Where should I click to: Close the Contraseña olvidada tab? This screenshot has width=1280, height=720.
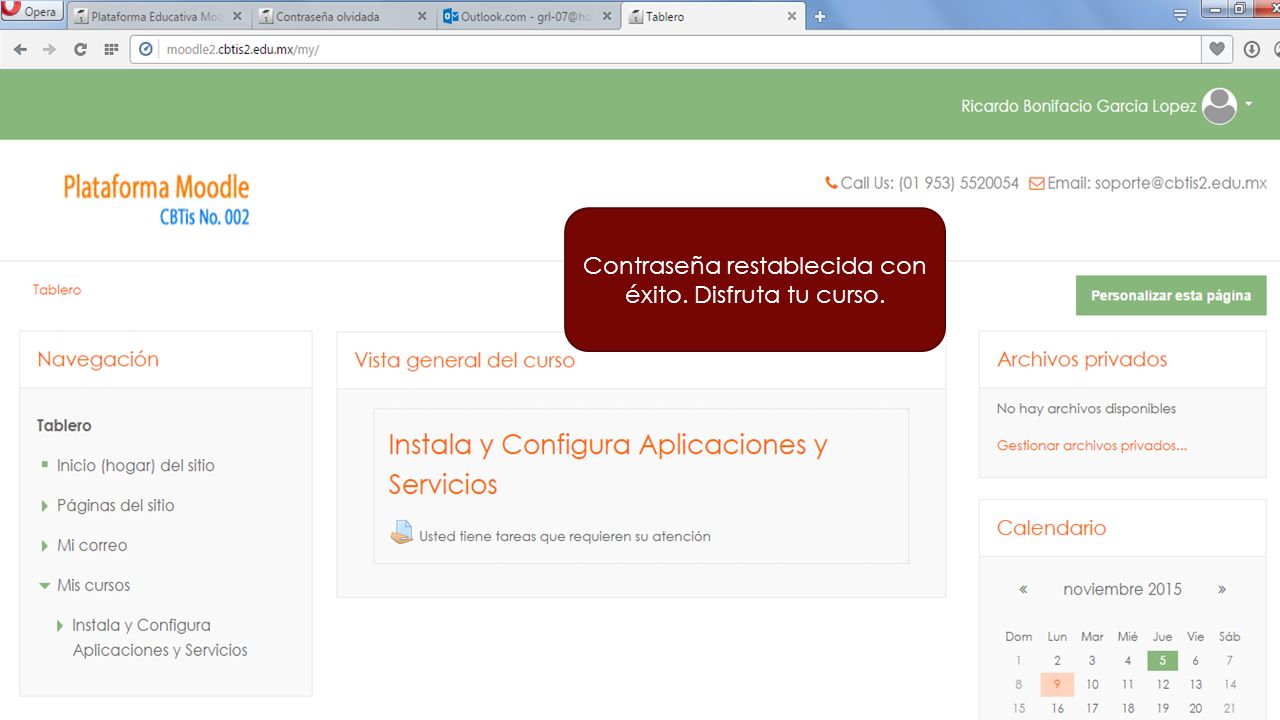coord(422,16)
